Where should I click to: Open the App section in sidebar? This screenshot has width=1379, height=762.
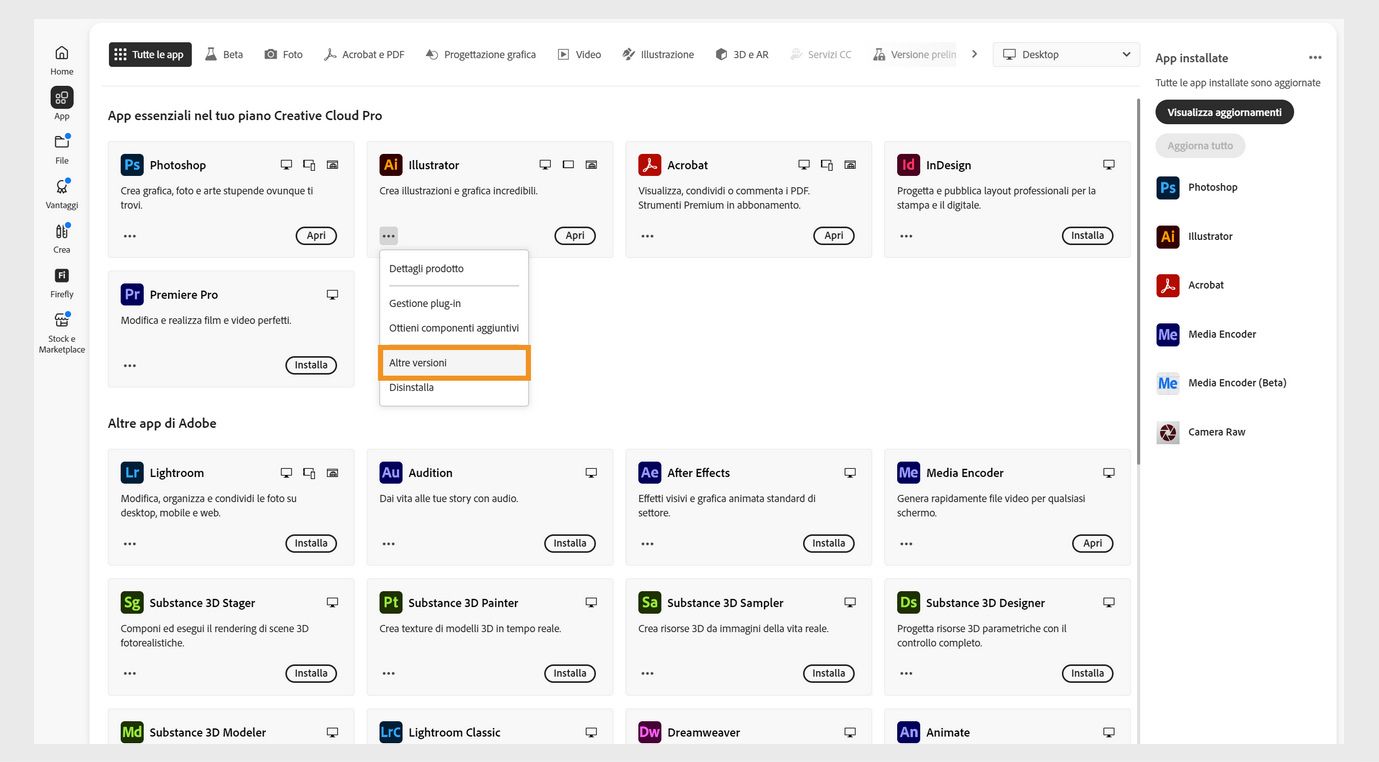(x=62, y=104)
